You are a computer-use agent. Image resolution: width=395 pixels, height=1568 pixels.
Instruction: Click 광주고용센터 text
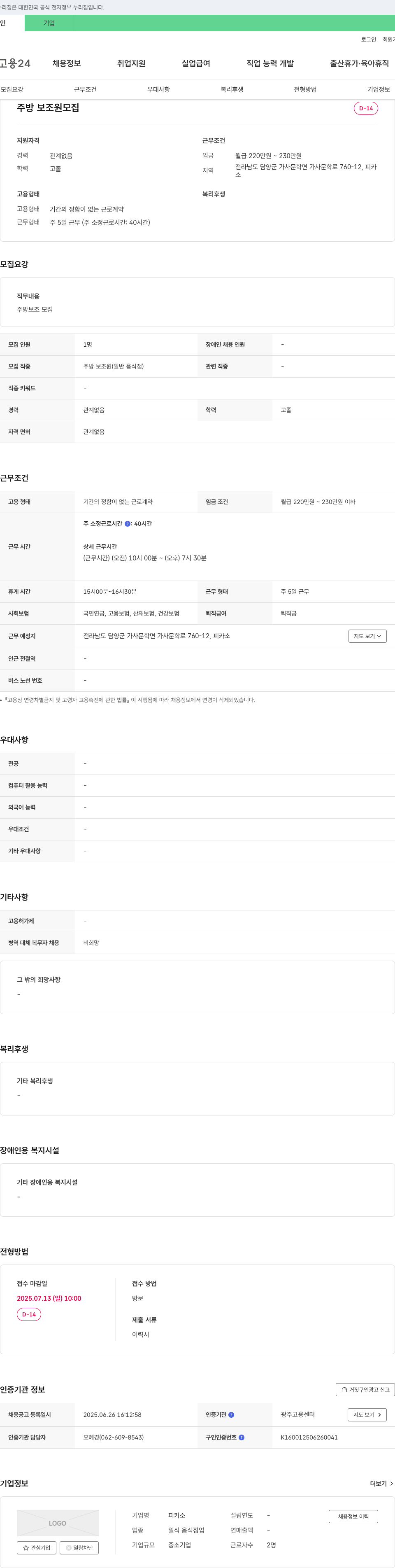tap(297, 1414)
